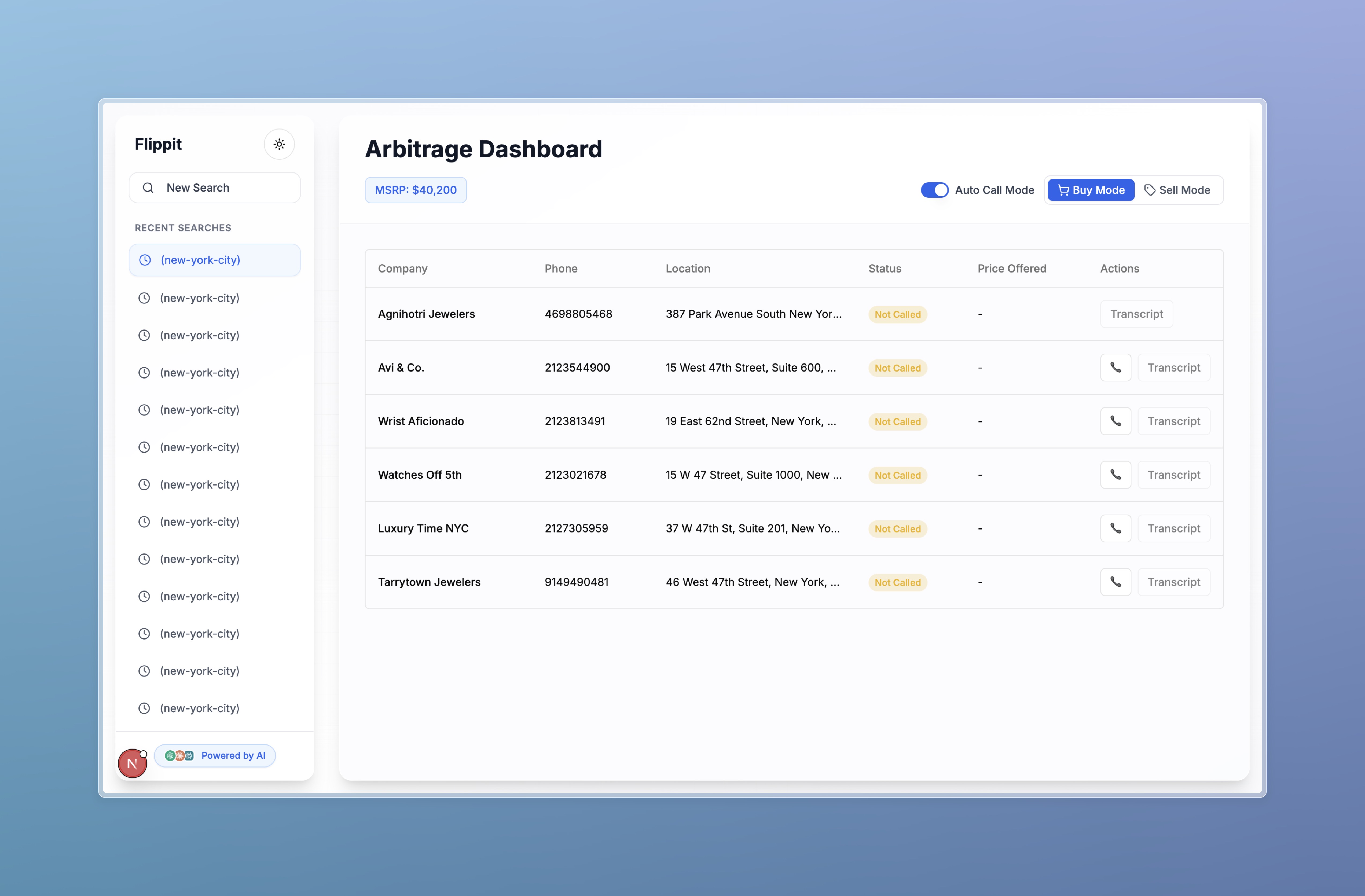Screen dimensions: 1365x896
Task: Click the Tarrytown Jewelers phone icon
Action: pos(1115,582)
